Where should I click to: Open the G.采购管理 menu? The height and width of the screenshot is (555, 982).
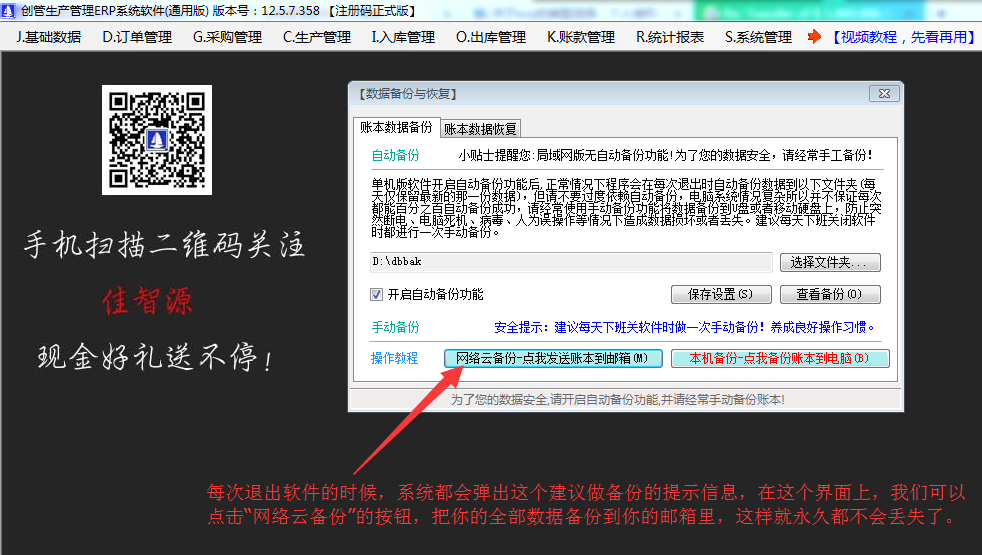[x=227, y=37]
